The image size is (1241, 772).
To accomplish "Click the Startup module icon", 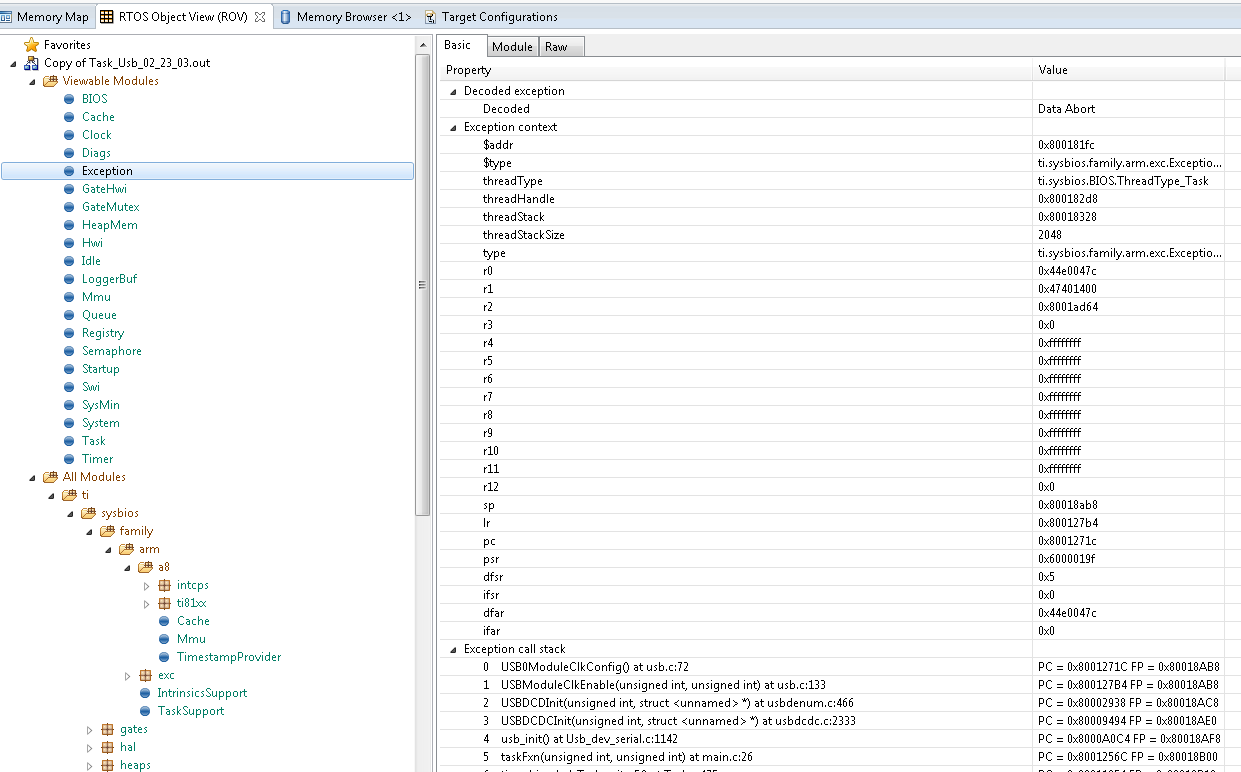I will coord(69,369).
